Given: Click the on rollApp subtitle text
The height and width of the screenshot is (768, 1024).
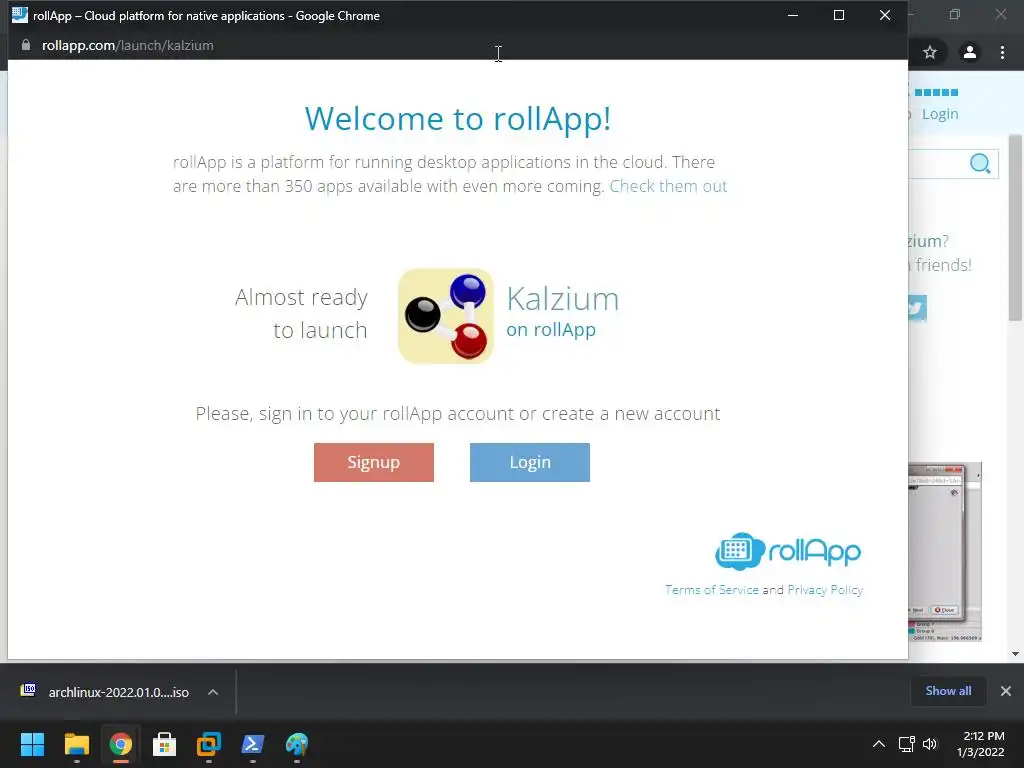Looking at the screenshot, I should click(x=551, y=330).
